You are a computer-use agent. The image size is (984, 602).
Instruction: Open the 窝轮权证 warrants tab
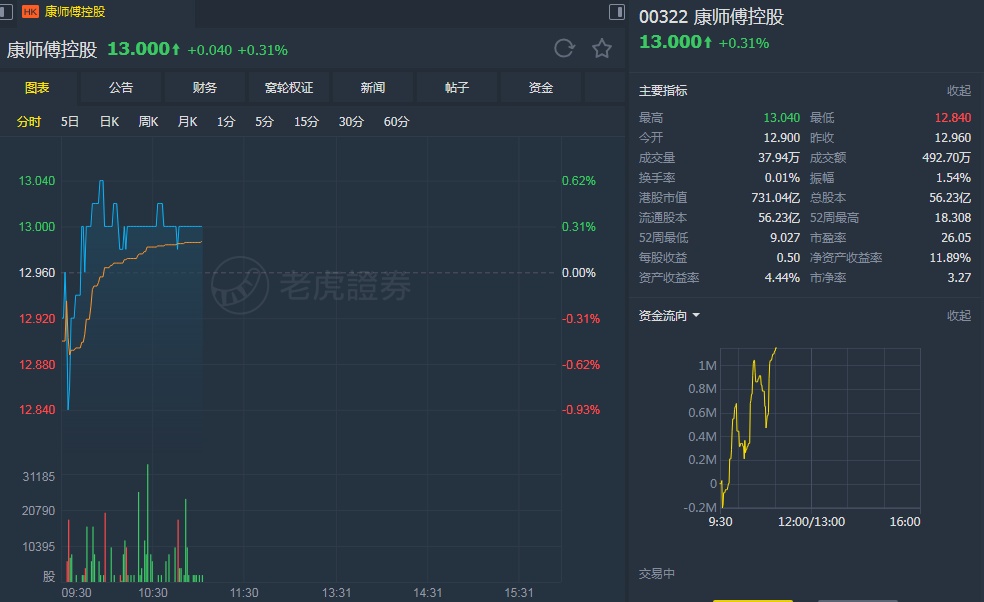[x=289, y=88]
